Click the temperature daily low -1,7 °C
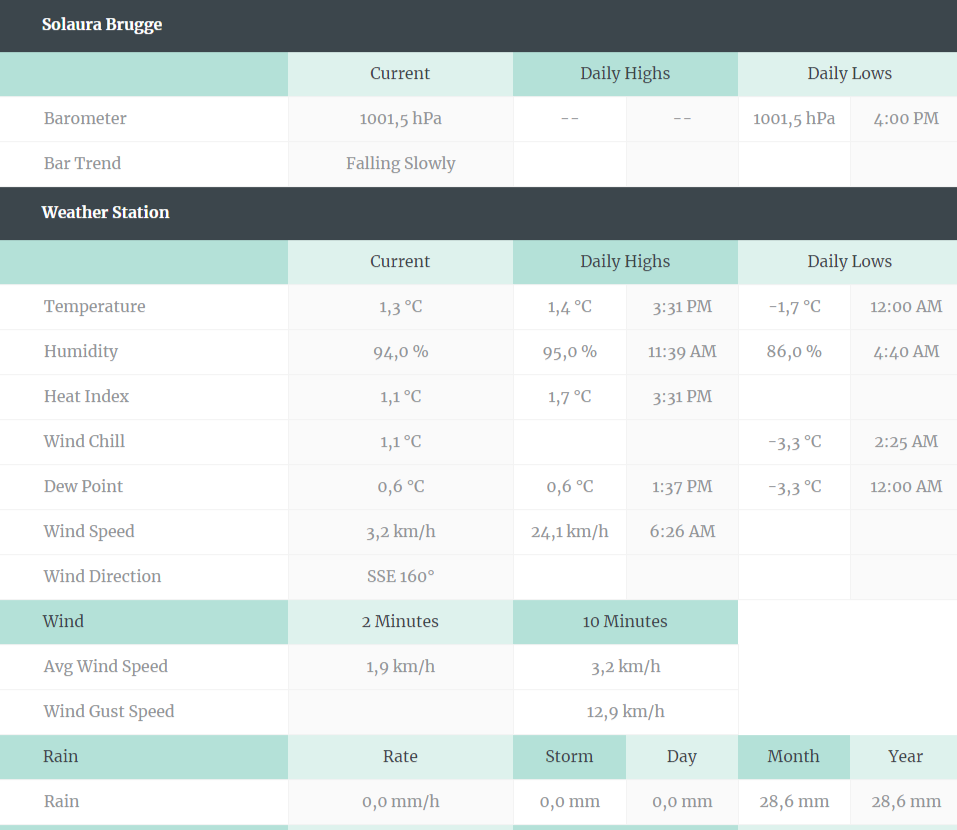This screenshot has width=957, height=830. [794, 306]
